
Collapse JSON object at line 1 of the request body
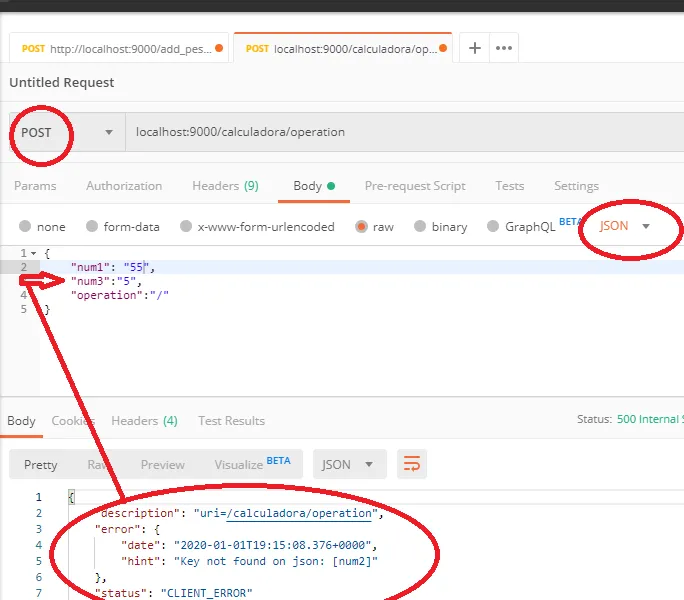point(33,253)
